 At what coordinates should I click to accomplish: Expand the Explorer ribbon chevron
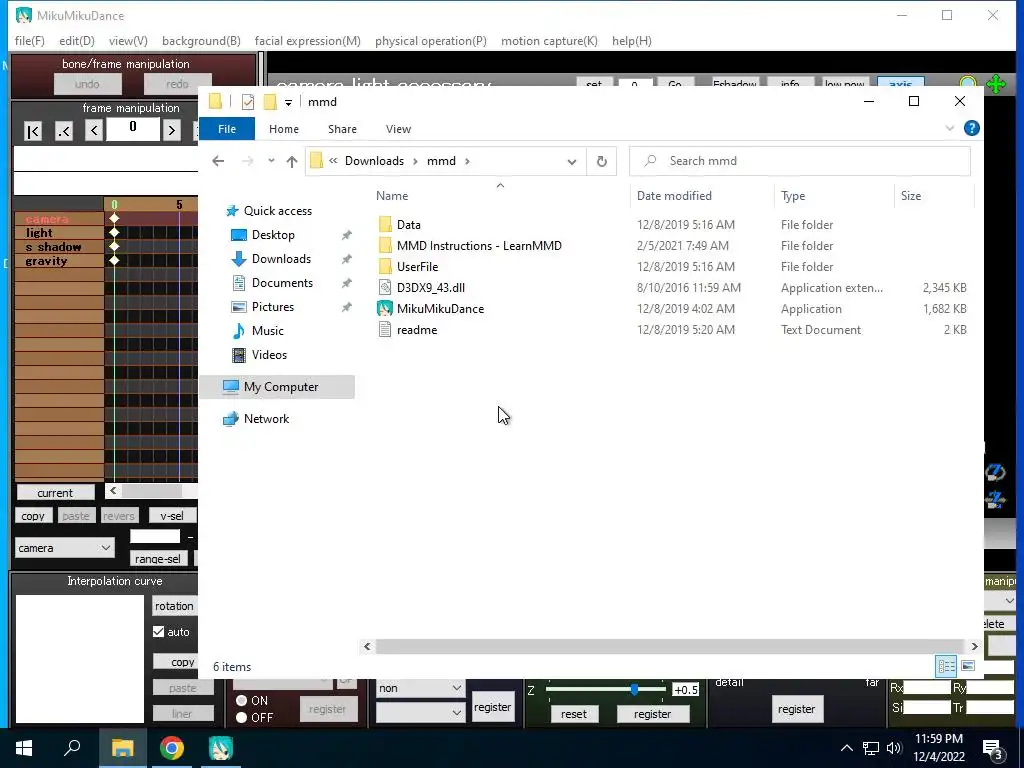pos(950,129)
